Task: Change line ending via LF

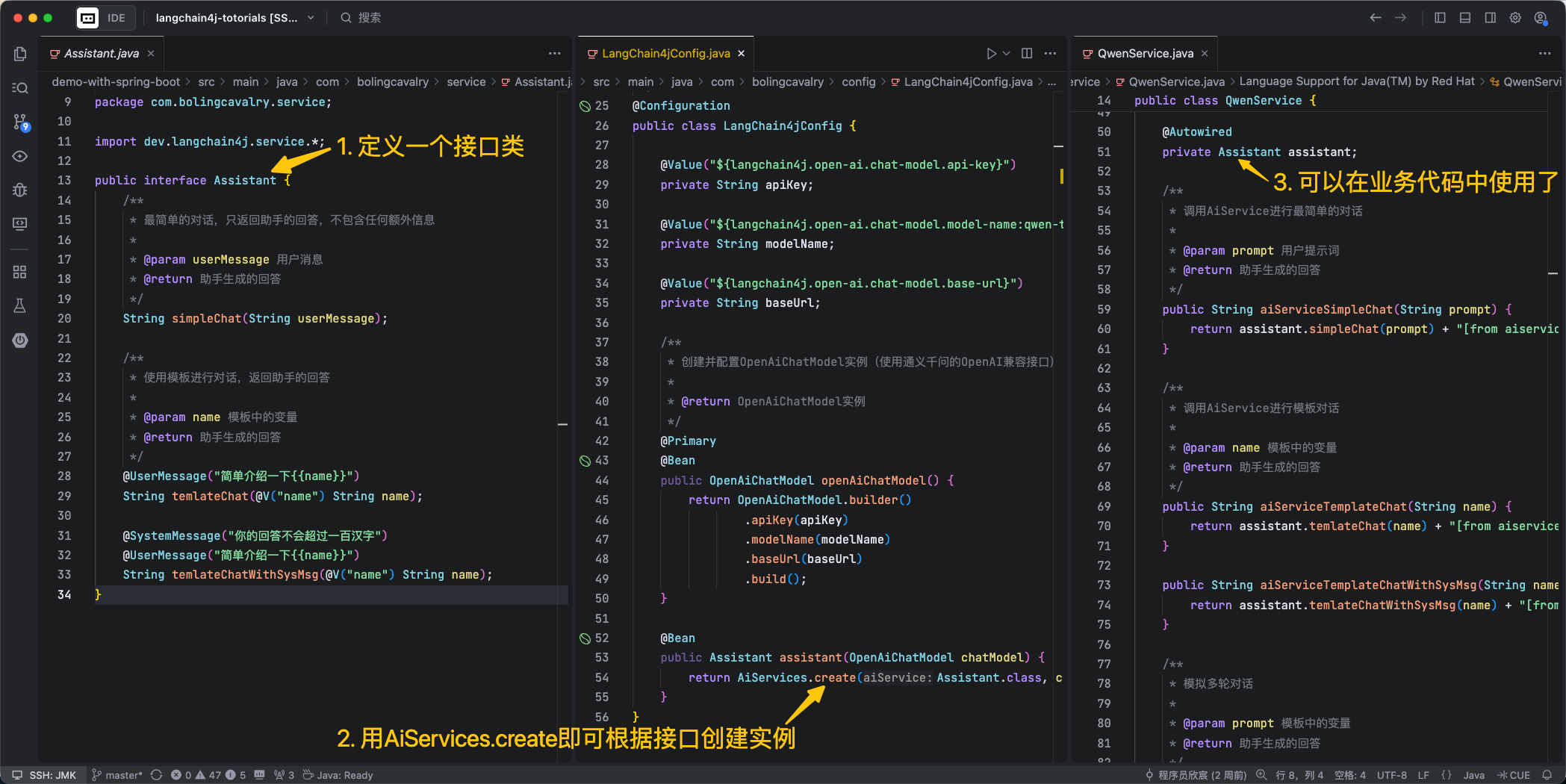Action: (1423, 775)
